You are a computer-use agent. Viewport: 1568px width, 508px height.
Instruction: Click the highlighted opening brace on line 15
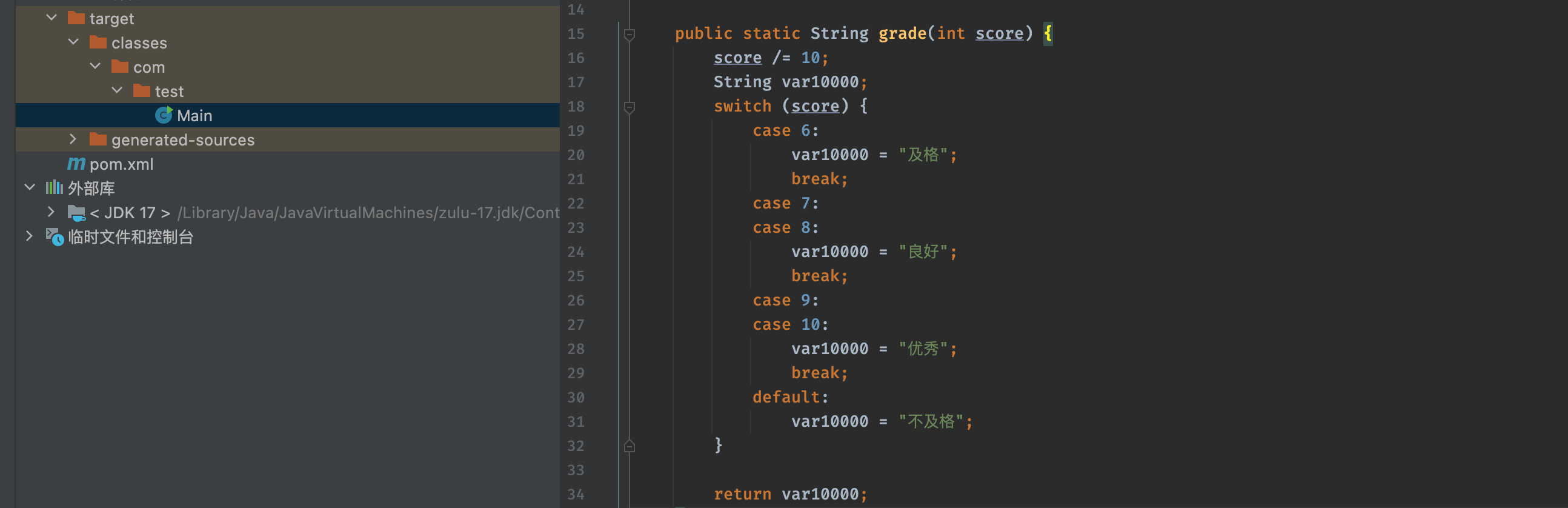click(1048, 33)
